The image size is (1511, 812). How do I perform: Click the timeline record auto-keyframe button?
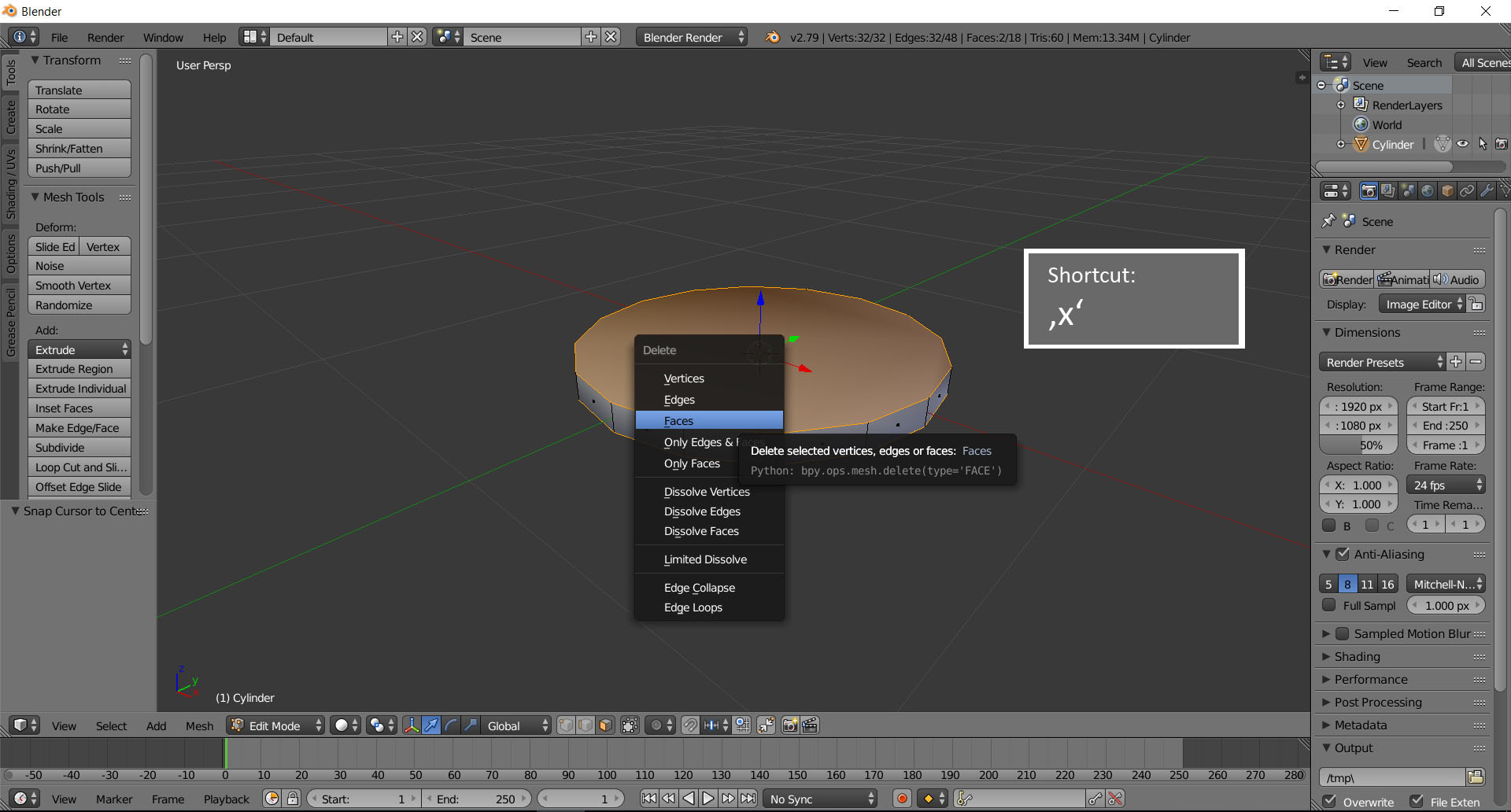pyautogui.click(x=902, y=799)
